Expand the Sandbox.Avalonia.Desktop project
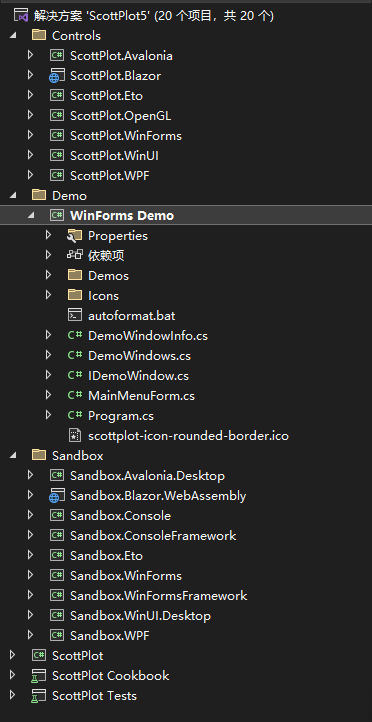Viewport: 372px width, 722px height. pyautogui.click(x=30, y=475)
